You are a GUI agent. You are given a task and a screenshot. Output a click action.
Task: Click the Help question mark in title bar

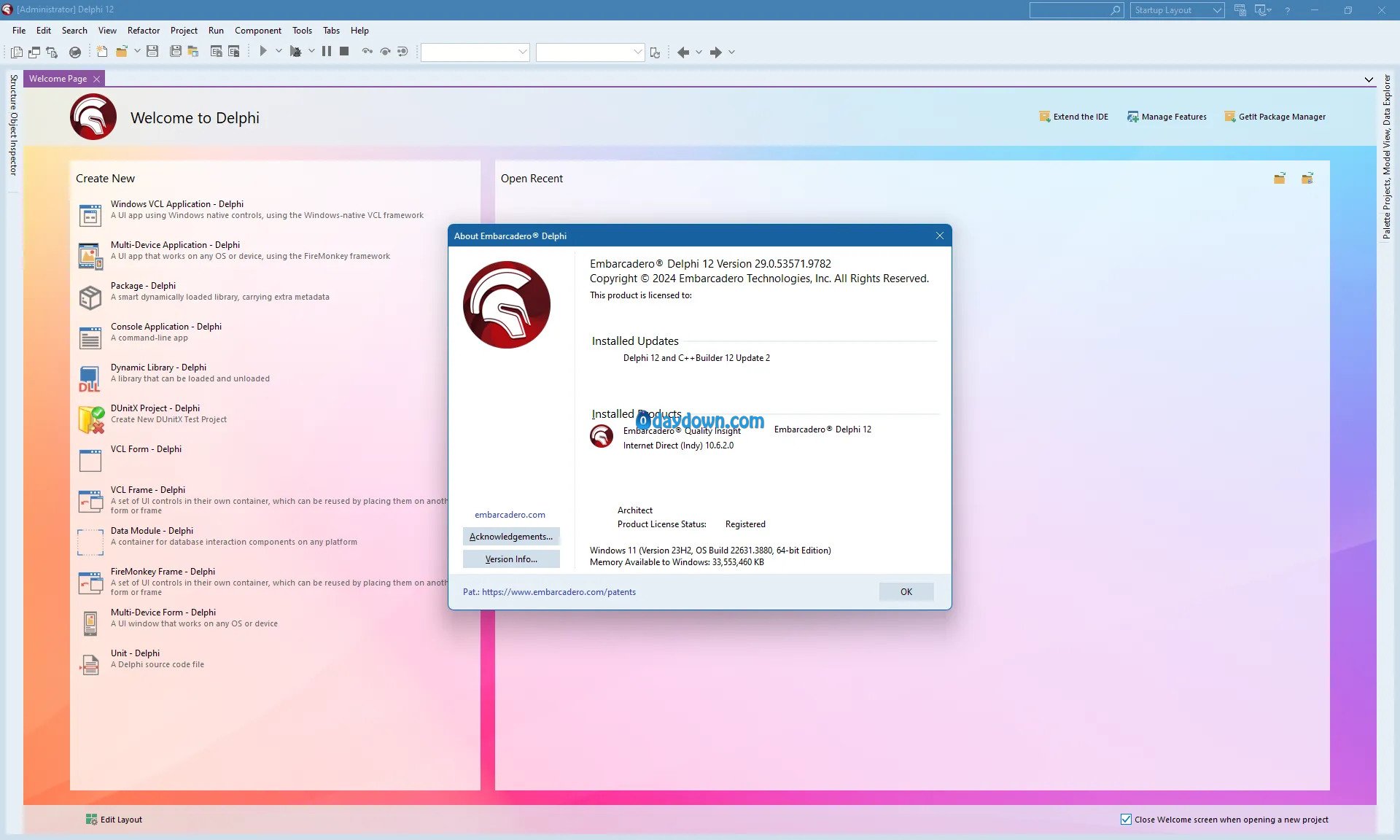(x=1288, y=10)
